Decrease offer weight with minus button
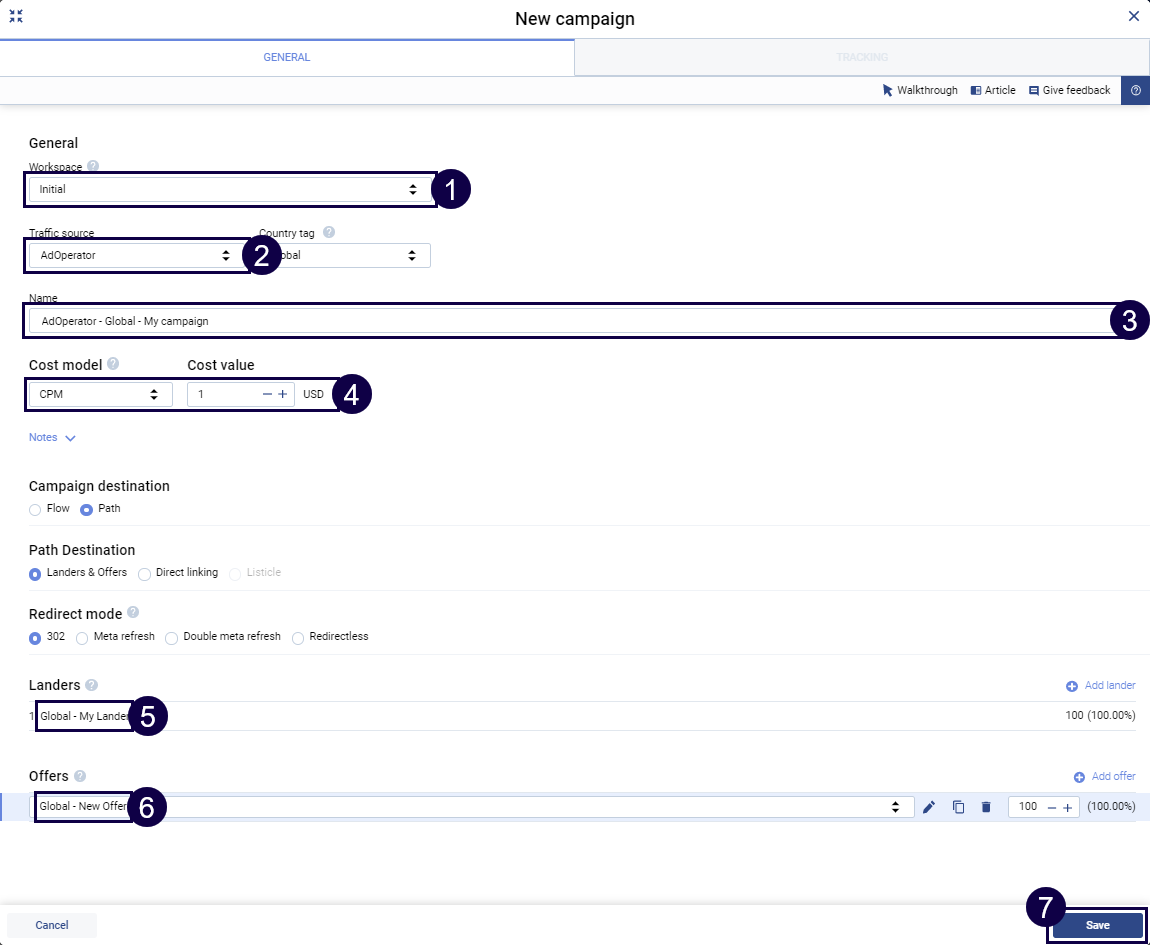This screenshot has height=945, width=1151. pyautogui.click(x=1052, y=807)
